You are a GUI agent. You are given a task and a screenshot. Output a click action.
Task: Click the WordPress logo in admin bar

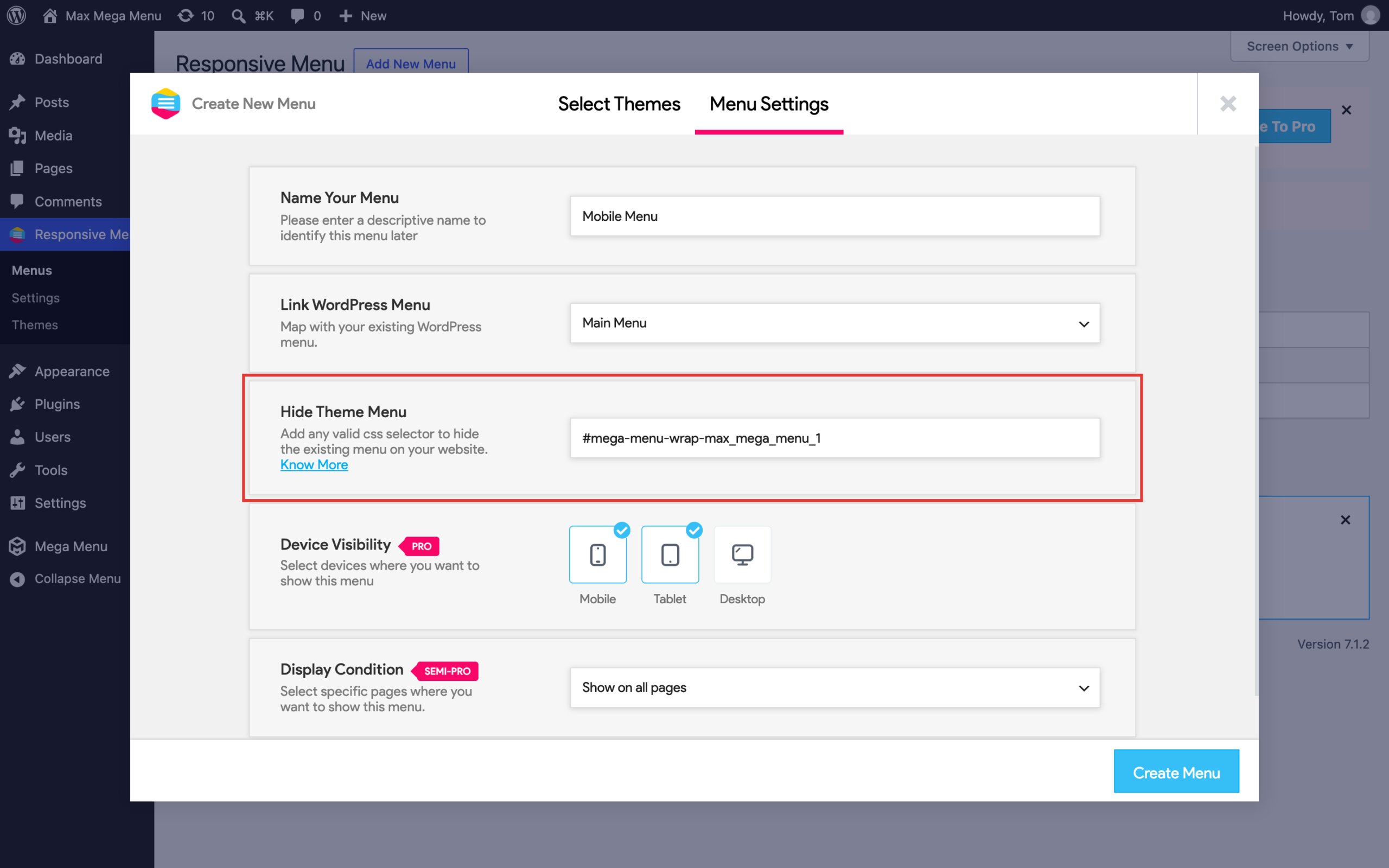pos(17,16)
